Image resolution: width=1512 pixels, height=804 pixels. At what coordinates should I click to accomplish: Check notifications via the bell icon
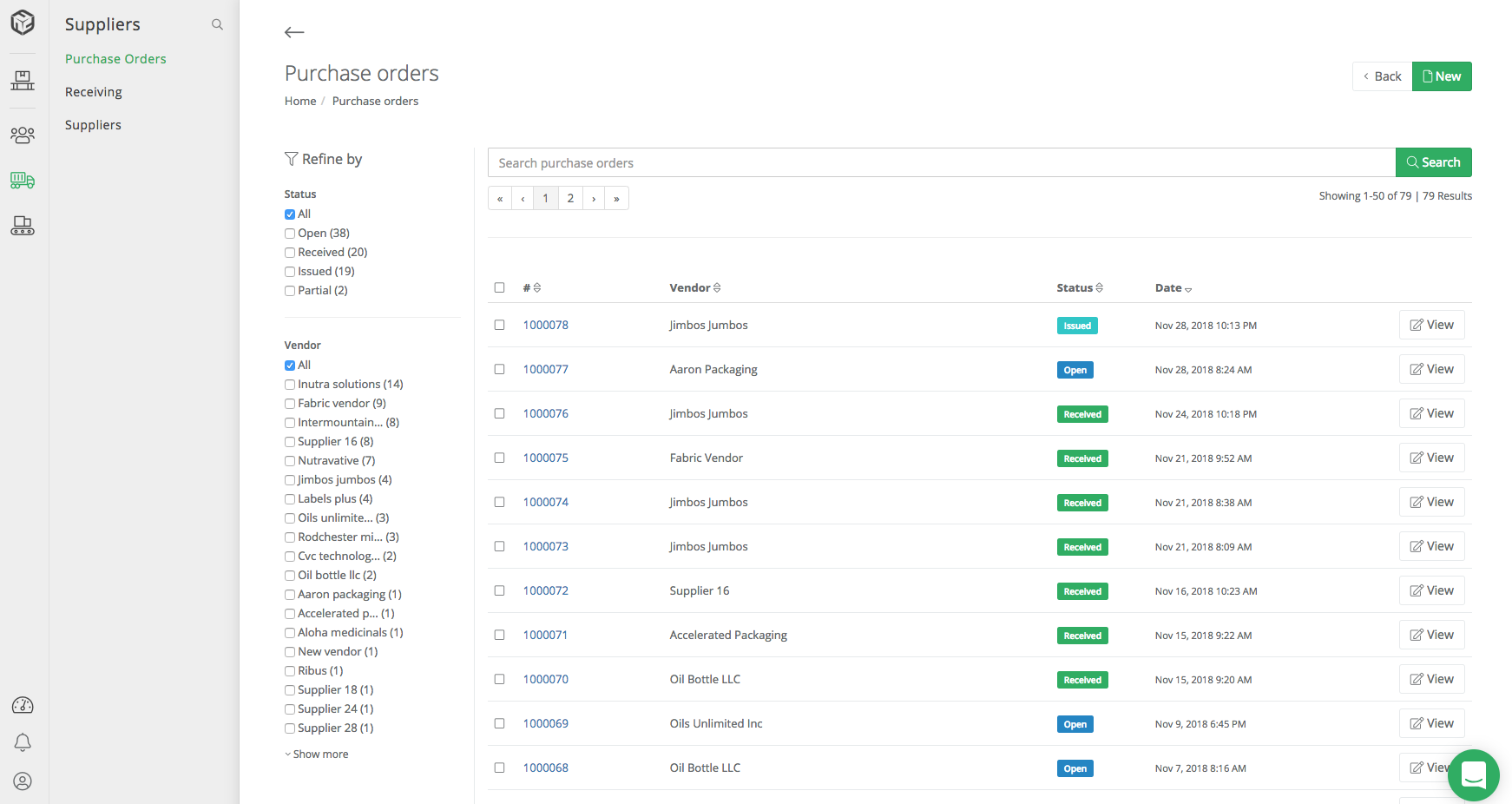click(x=22, y=743)
